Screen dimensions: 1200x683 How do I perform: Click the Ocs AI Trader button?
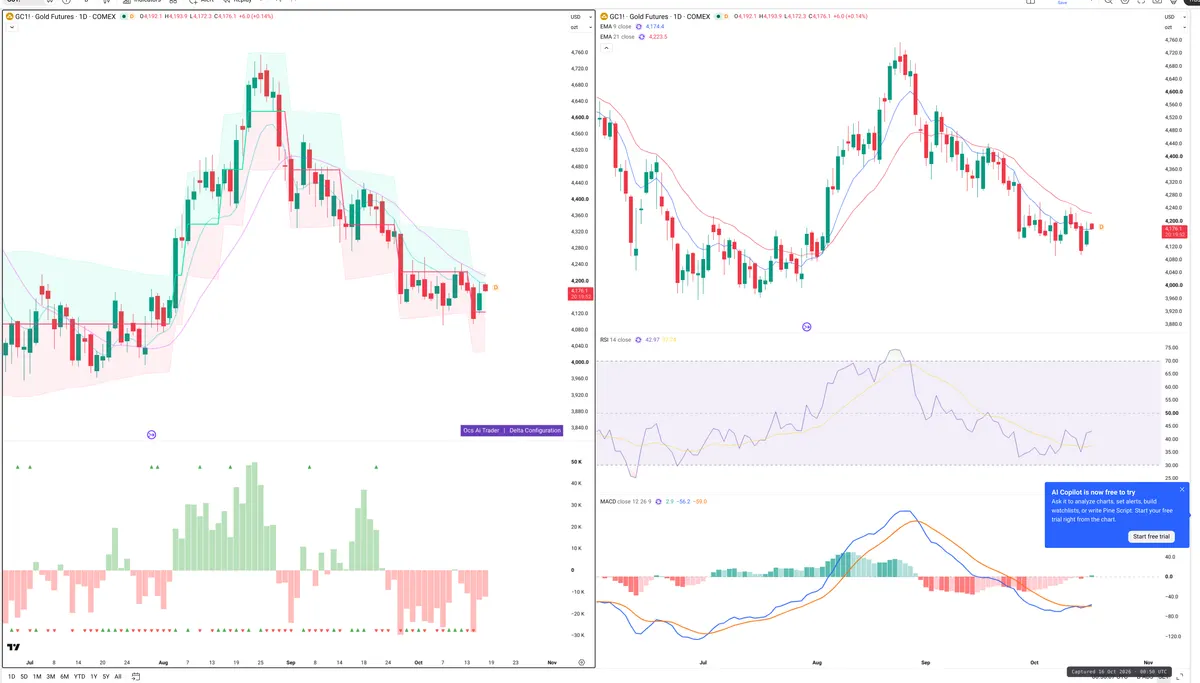[483, 430]
